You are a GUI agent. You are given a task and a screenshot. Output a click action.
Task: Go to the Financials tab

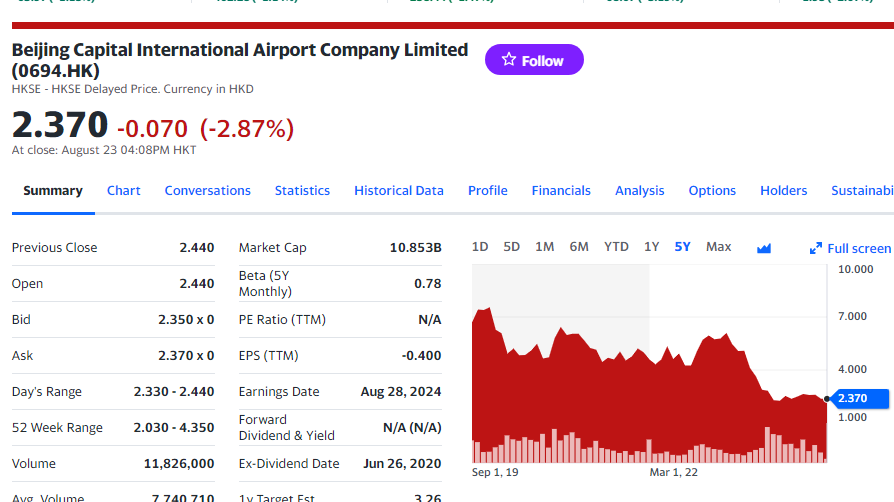tap(561, 191)
